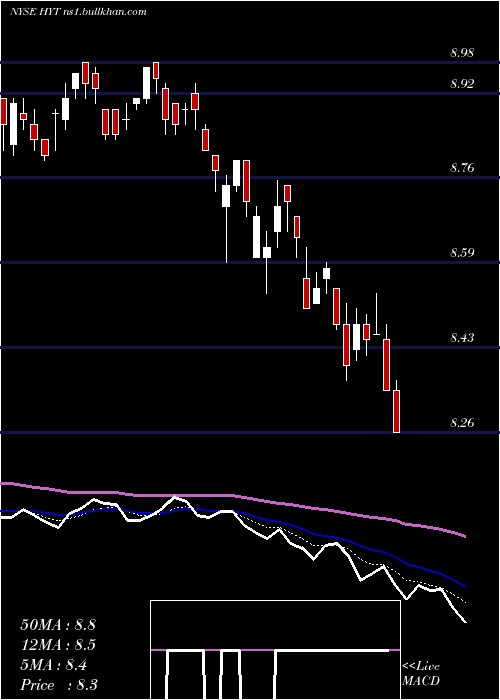The height and width of the screenshot is (700, 500).
Task: Click the 'NYSE HYT ns1.bullkhan.com' title text
Action: [78, 12]
